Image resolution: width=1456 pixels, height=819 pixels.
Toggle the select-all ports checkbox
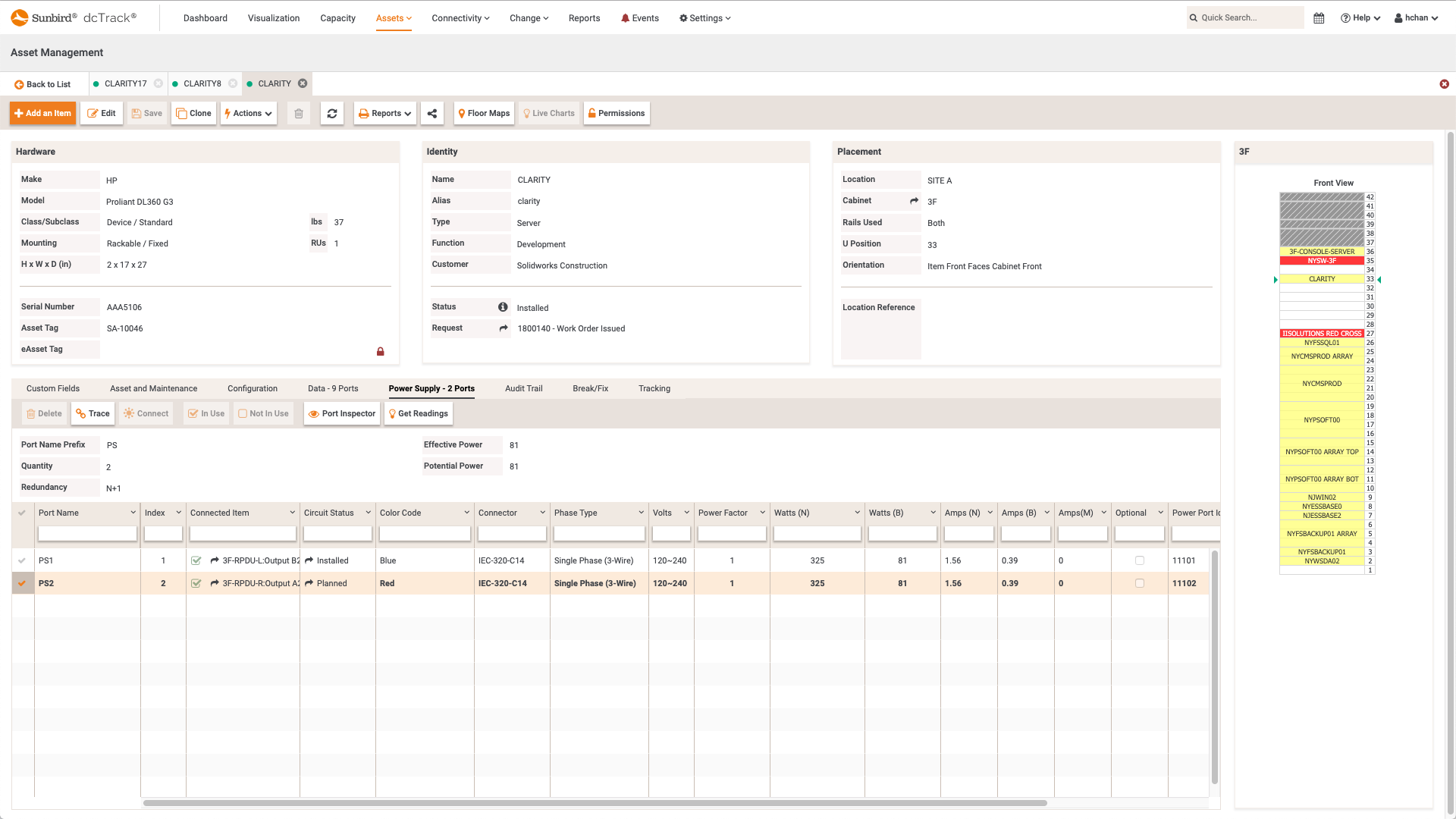[22, 512]
